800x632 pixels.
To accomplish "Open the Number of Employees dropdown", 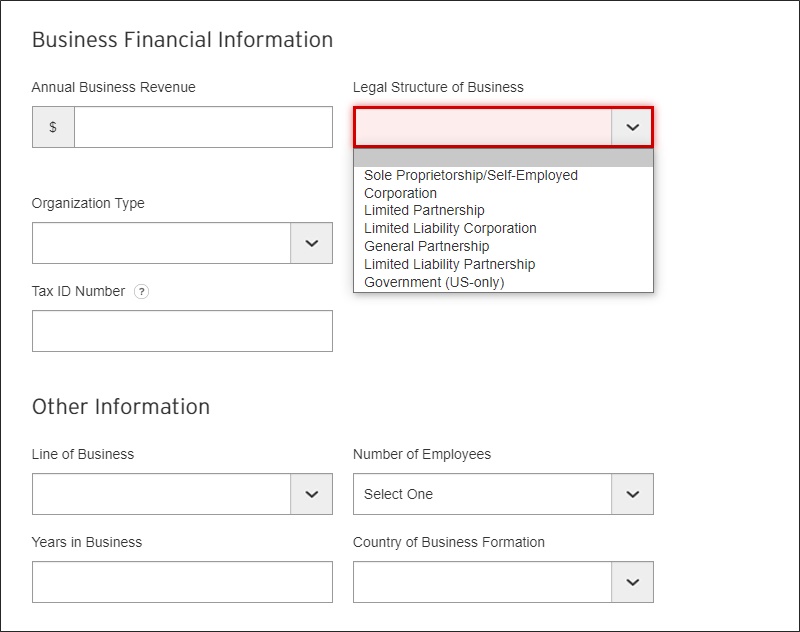I will [x=503, y=494].
